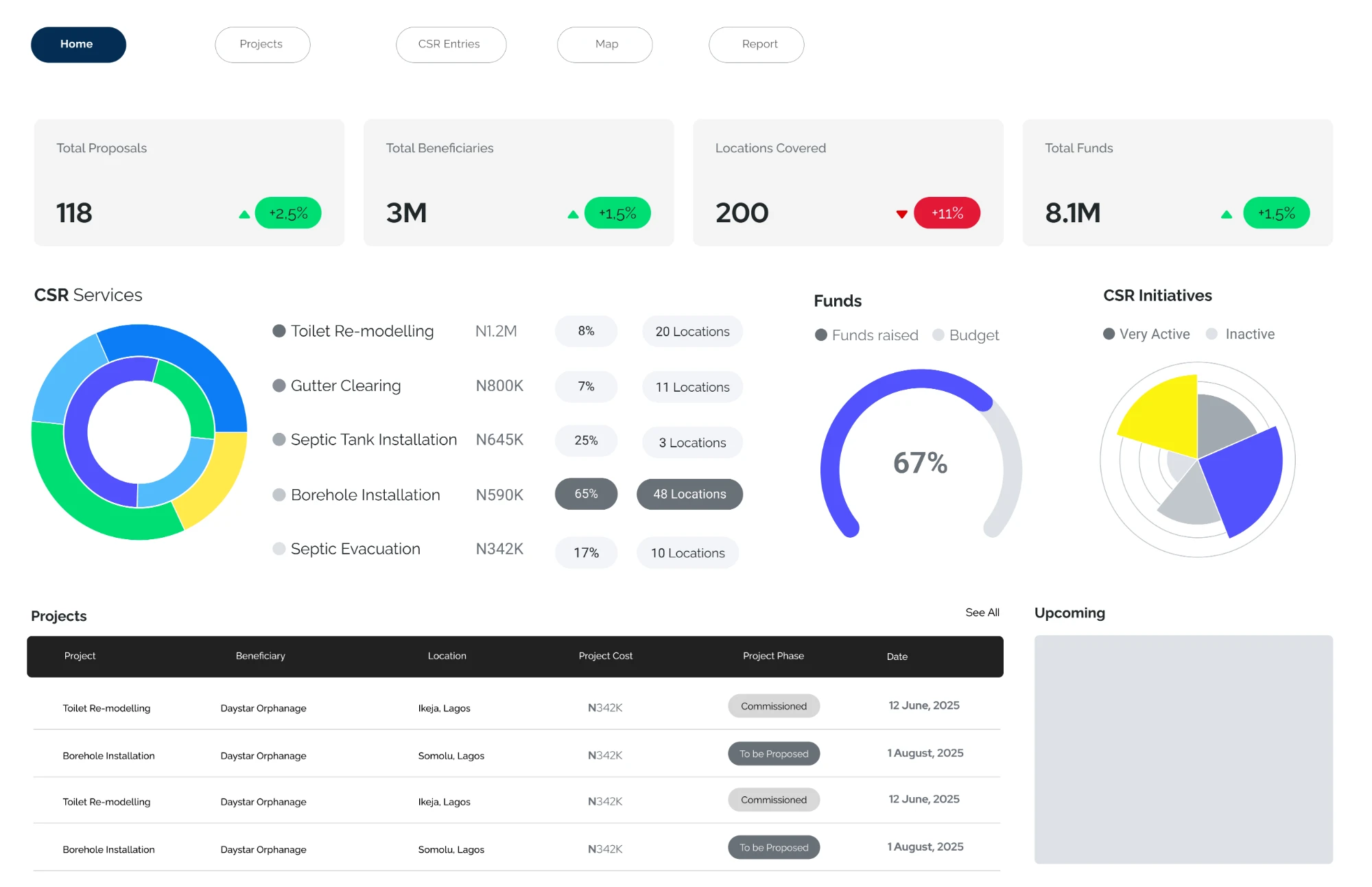Viewport: 1372px width, 887px height.
Task: Toggle the Very Active legend dot
Action: point(1109,334)
